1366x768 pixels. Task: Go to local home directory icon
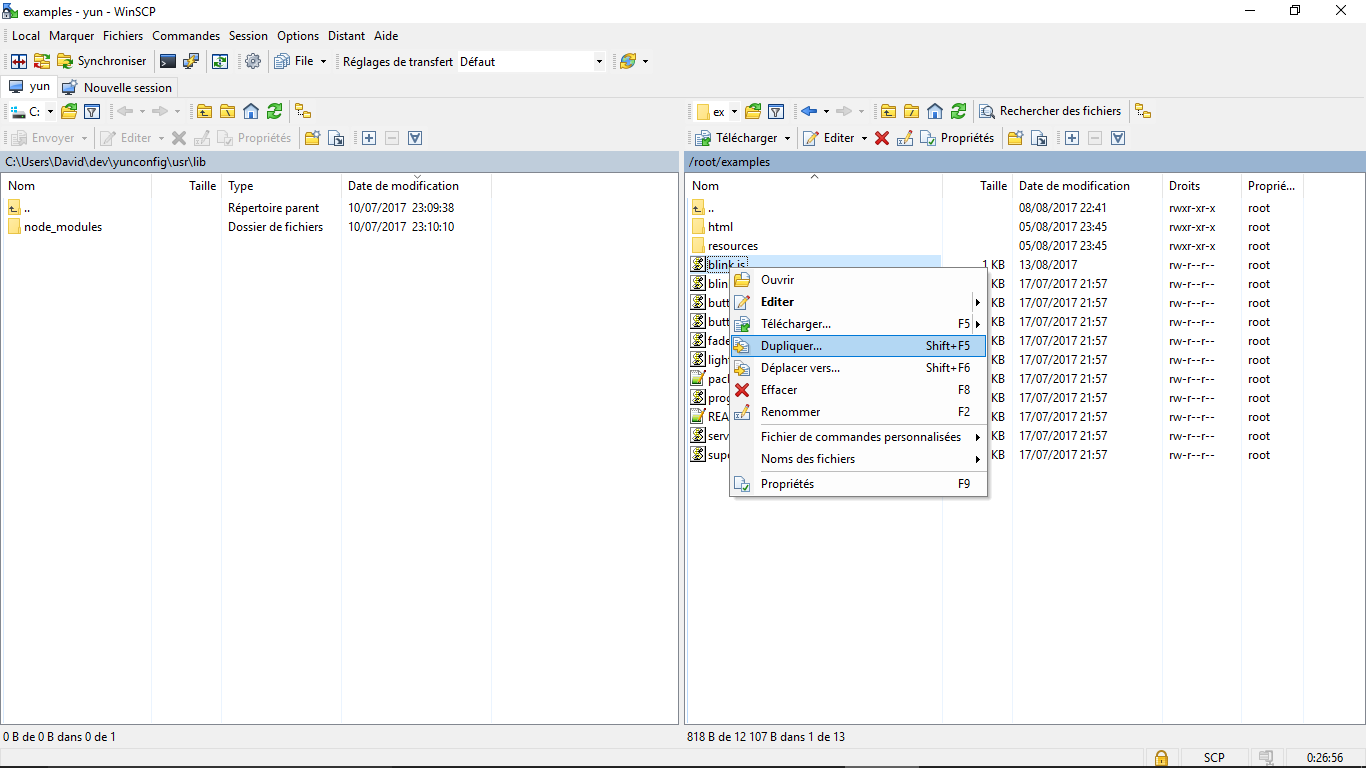pos(251,111)
